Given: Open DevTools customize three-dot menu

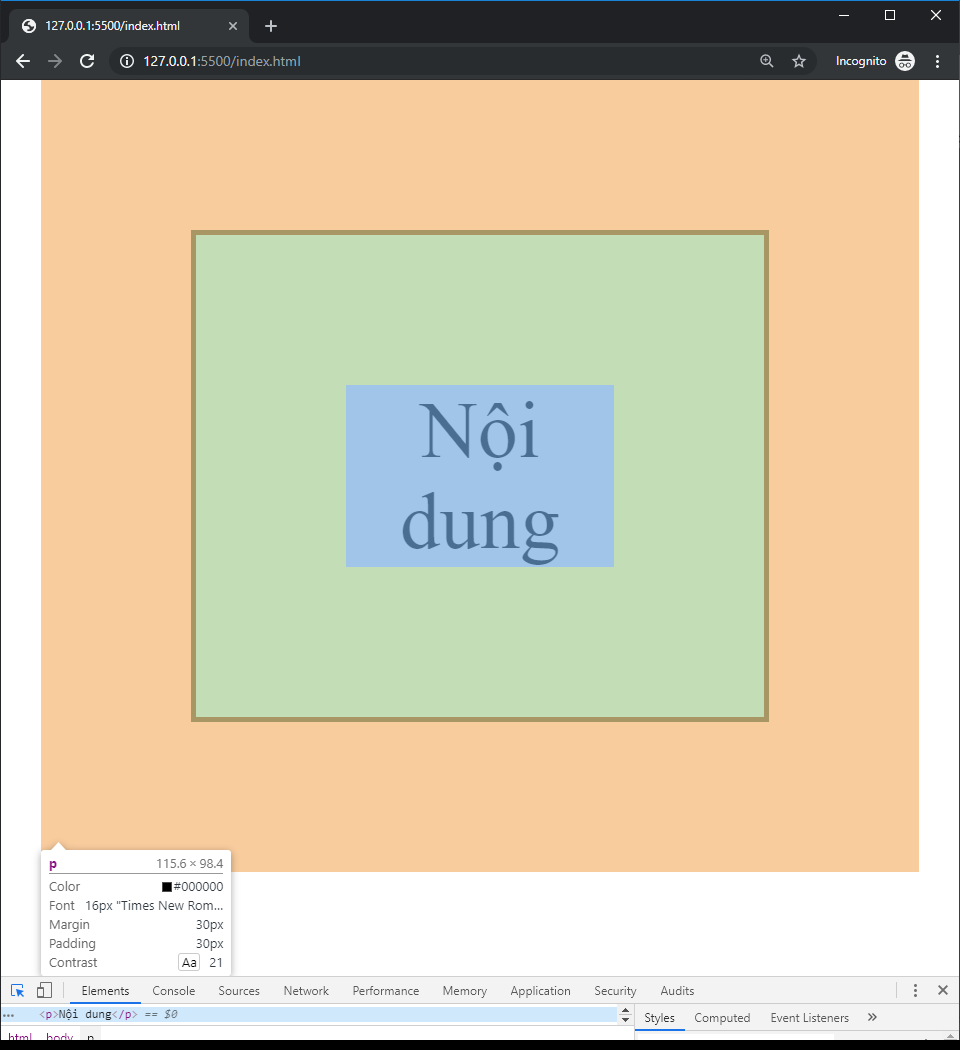Looking at the screenshot, I should click(x=915, y=991).
